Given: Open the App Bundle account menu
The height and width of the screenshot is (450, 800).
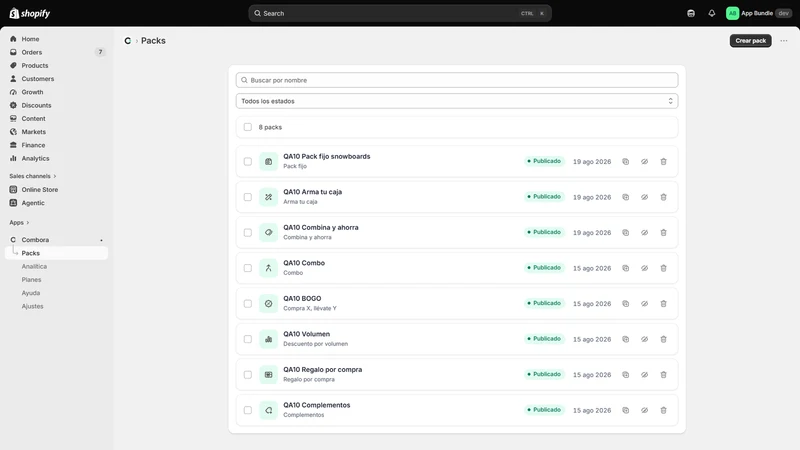Looking at the screenshot, I should pos(759,13).
